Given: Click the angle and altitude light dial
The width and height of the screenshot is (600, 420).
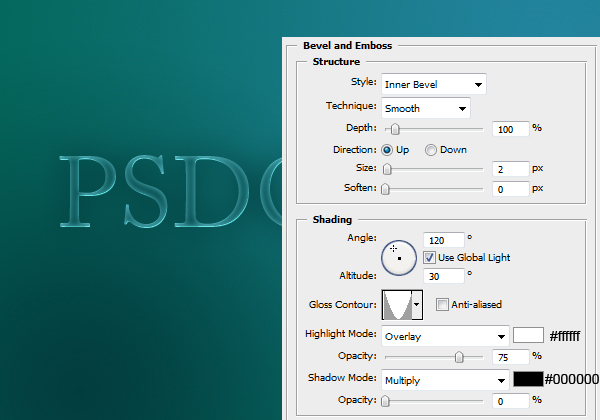Looking at the screenshot, I should coord(399,258).
